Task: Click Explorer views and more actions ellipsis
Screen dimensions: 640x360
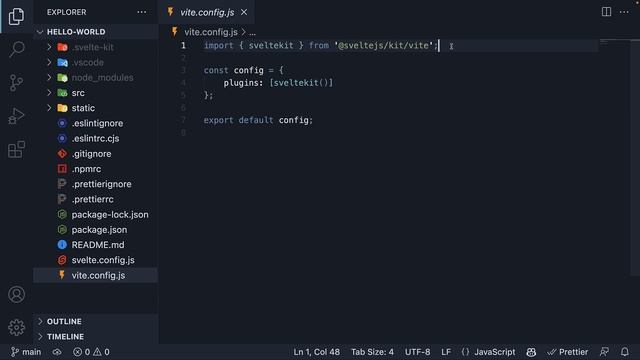Action: click(x=142, y=12)
